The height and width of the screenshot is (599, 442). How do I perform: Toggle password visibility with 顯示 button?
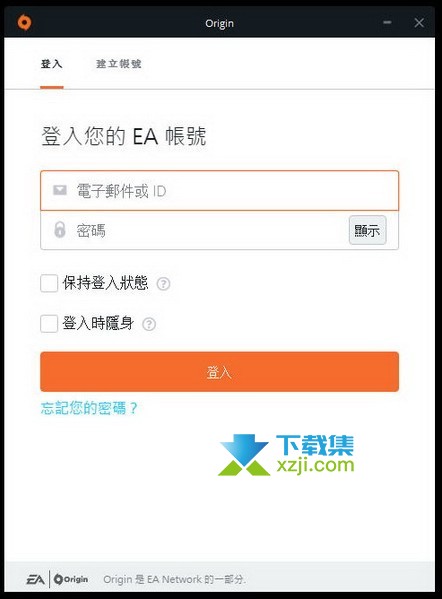click(367, 230)
